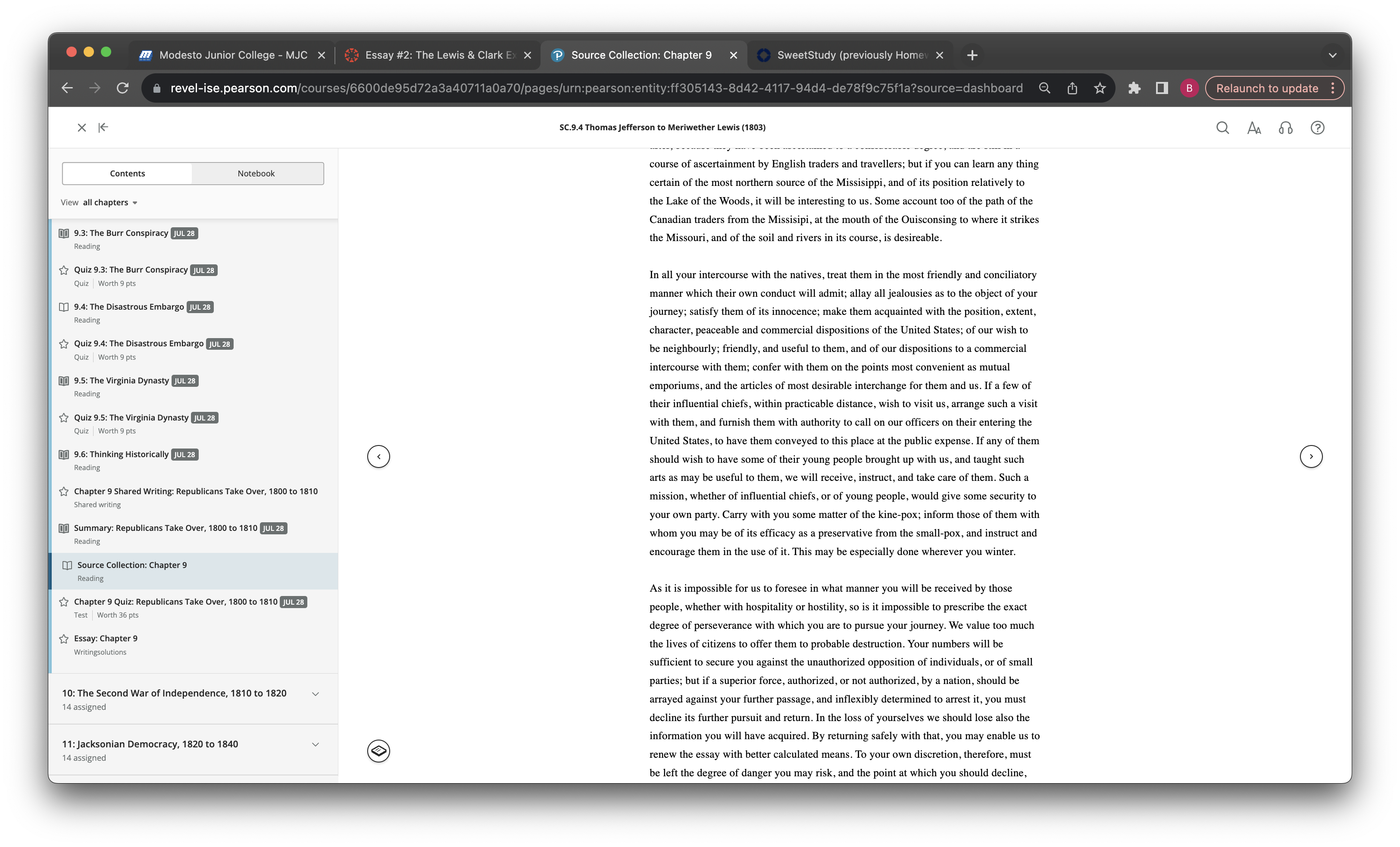Click the browser back arrow

[67, 88]
